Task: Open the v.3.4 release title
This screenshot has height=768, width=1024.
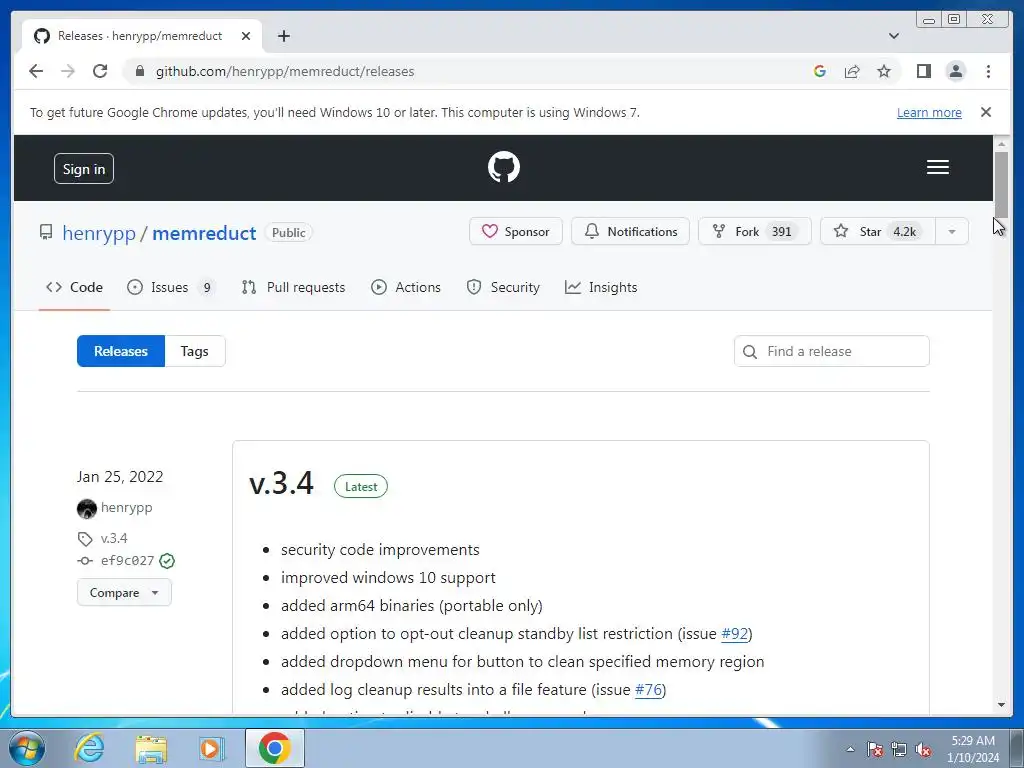Action: pyautogui.click(x=281, y=484)
